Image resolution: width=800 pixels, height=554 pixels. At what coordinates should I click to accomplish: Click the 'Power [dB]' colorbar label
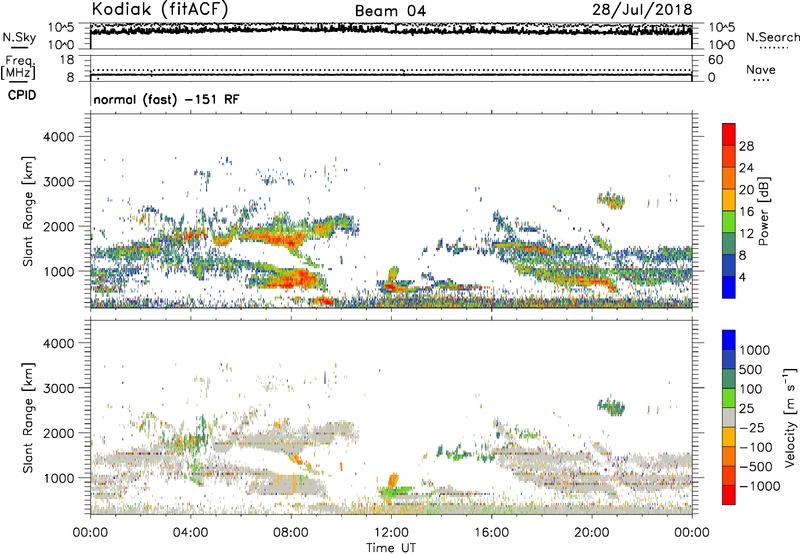(763, 211)
